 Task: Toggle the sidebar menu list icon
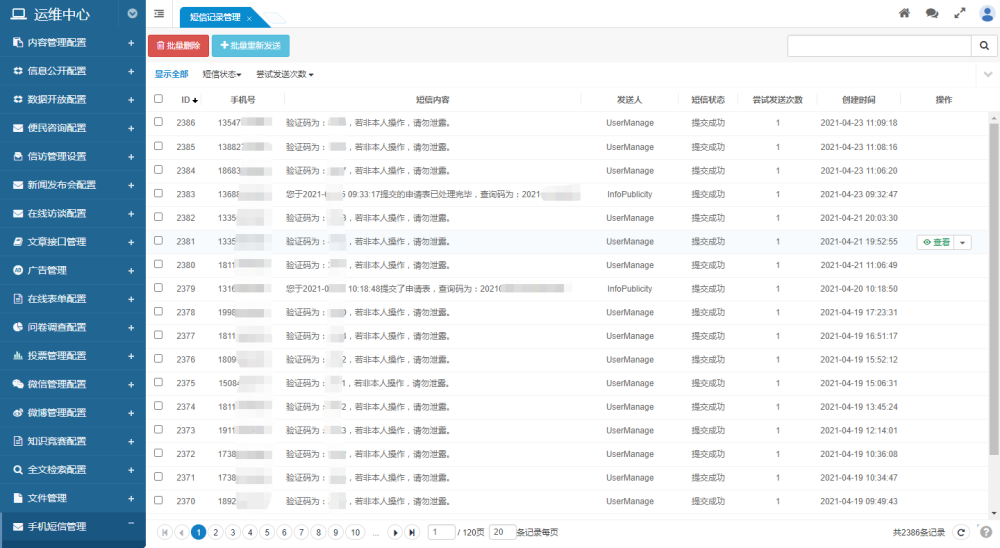[x=160, y=14]
